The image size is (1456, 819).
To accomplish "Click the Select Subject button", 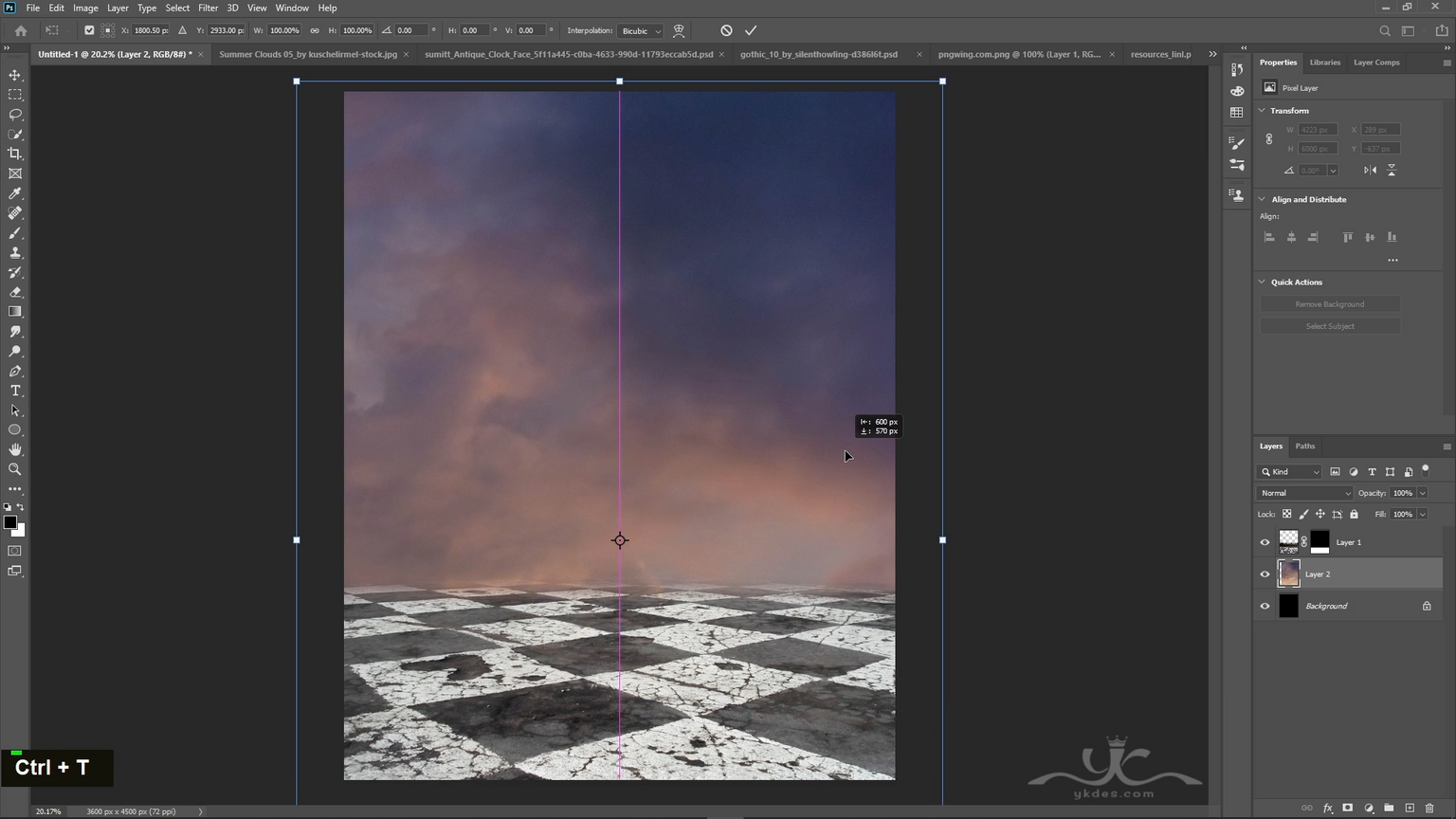I will pyautogui.click(x=1330, y=326).
